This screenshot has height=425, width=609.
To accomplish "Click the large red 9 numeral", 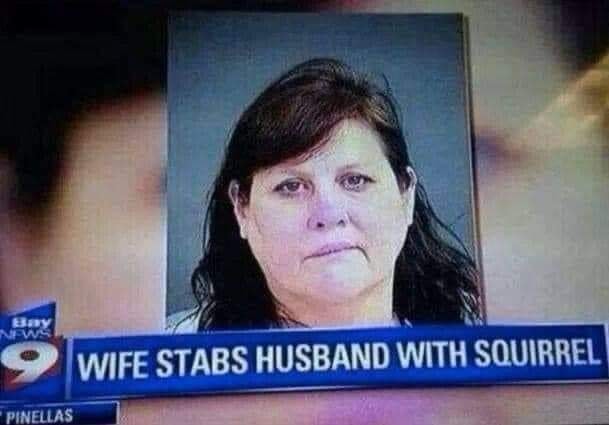I will [29, 362].
